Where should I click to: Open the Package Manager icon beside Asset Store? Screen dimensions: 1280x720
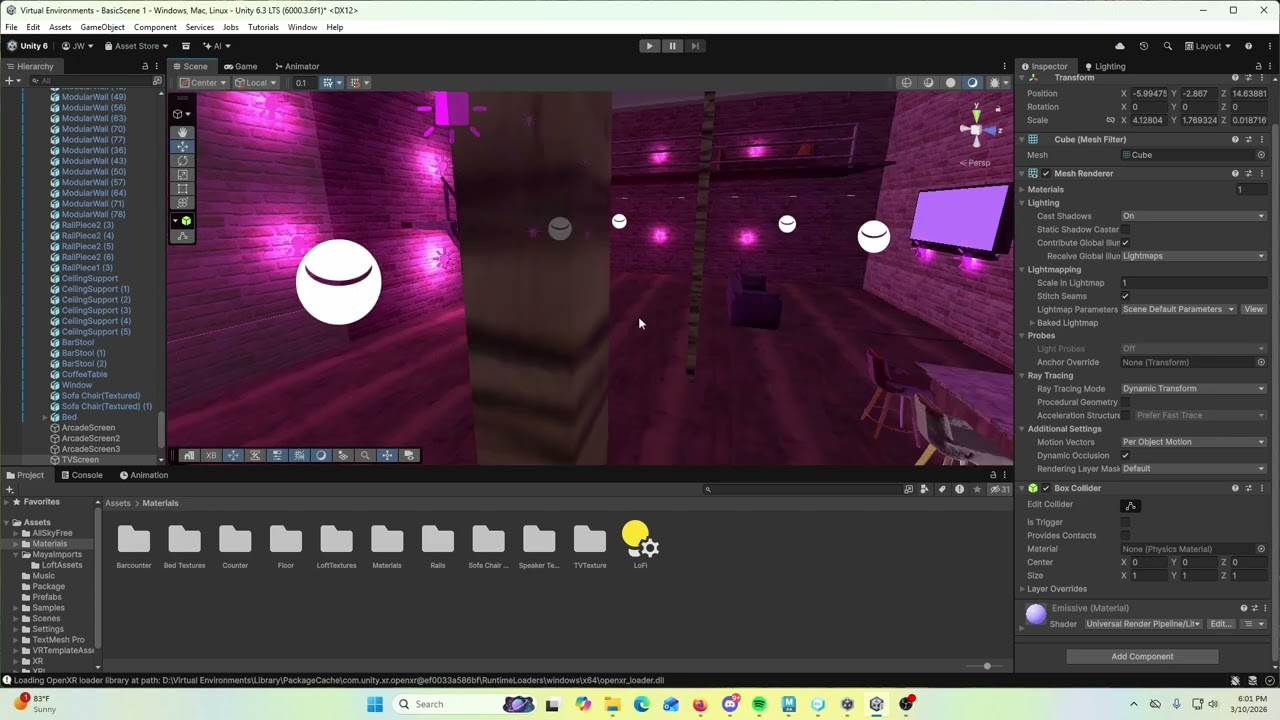coord(185,46)
